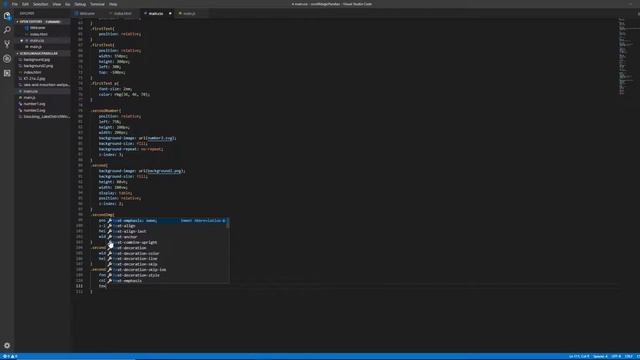Open the Terminal menu
The height and width of the screenshot is (360, 640).
point(97,4)
